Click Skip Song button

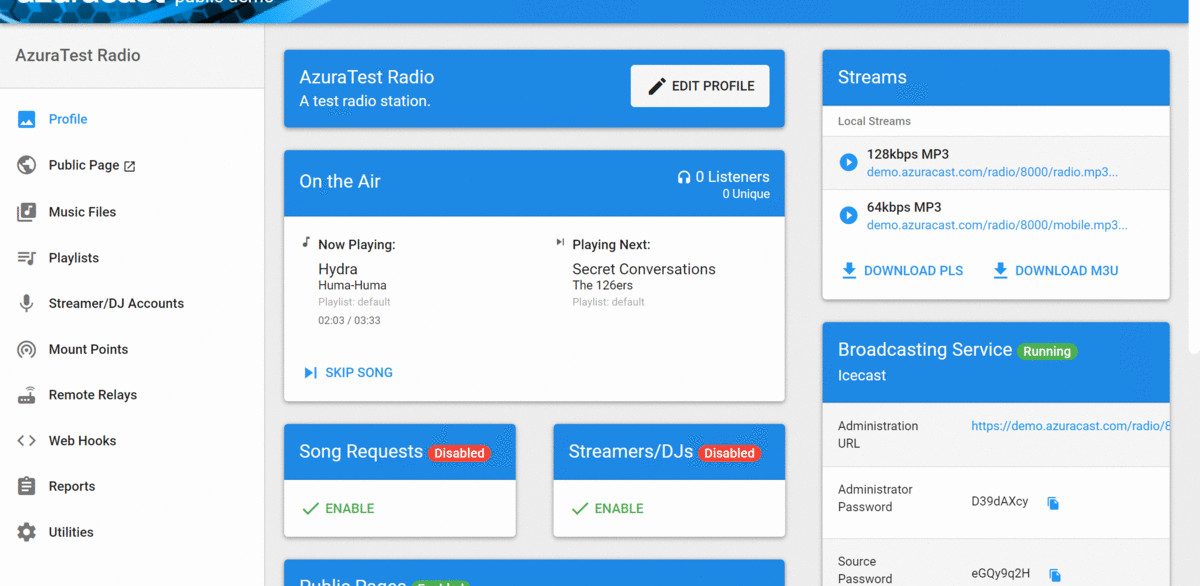[348, 373]
